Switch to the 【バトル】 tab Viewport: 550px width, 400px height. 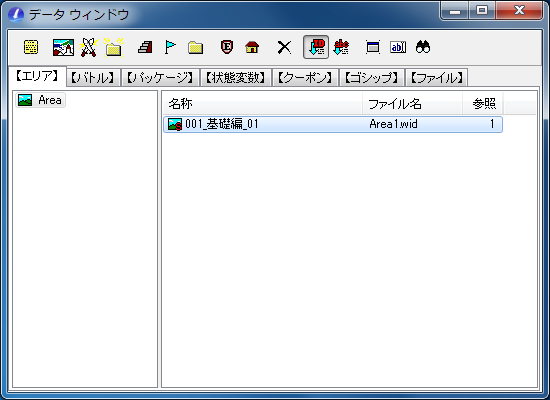tap(93, 78)
